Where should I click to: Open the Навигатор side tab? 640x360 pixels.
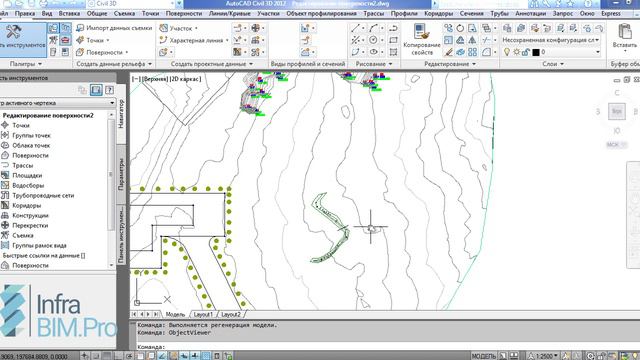click(x=121, y=113)
